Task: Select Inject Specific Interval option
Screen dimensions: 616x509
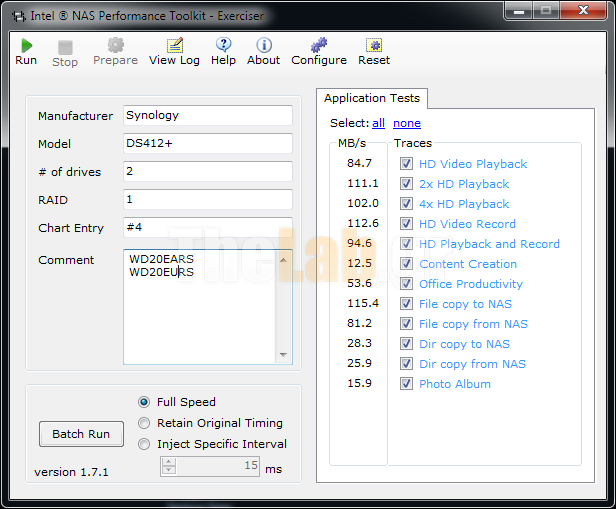Action: pos(144,444)
